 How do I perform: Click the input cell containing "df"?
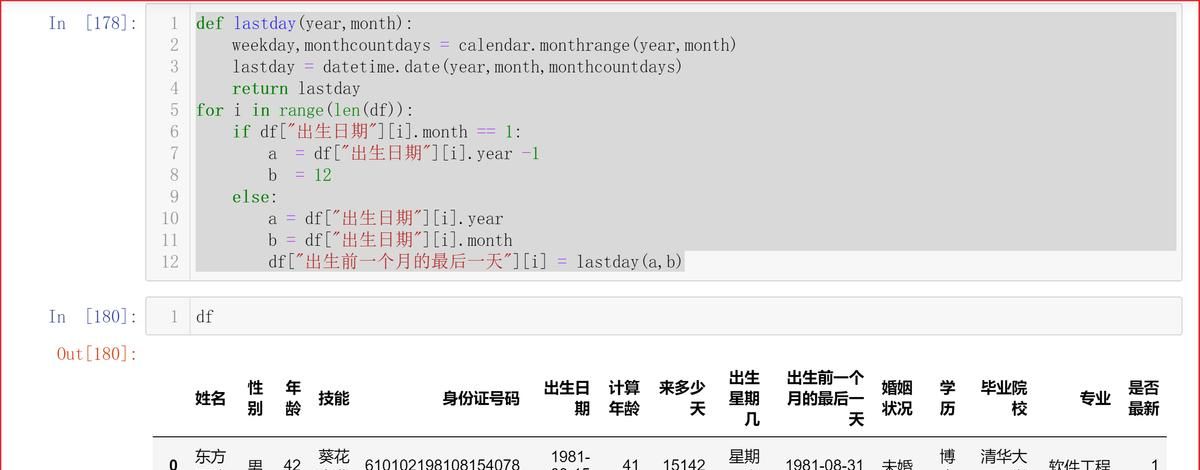[x=664, y=316]
